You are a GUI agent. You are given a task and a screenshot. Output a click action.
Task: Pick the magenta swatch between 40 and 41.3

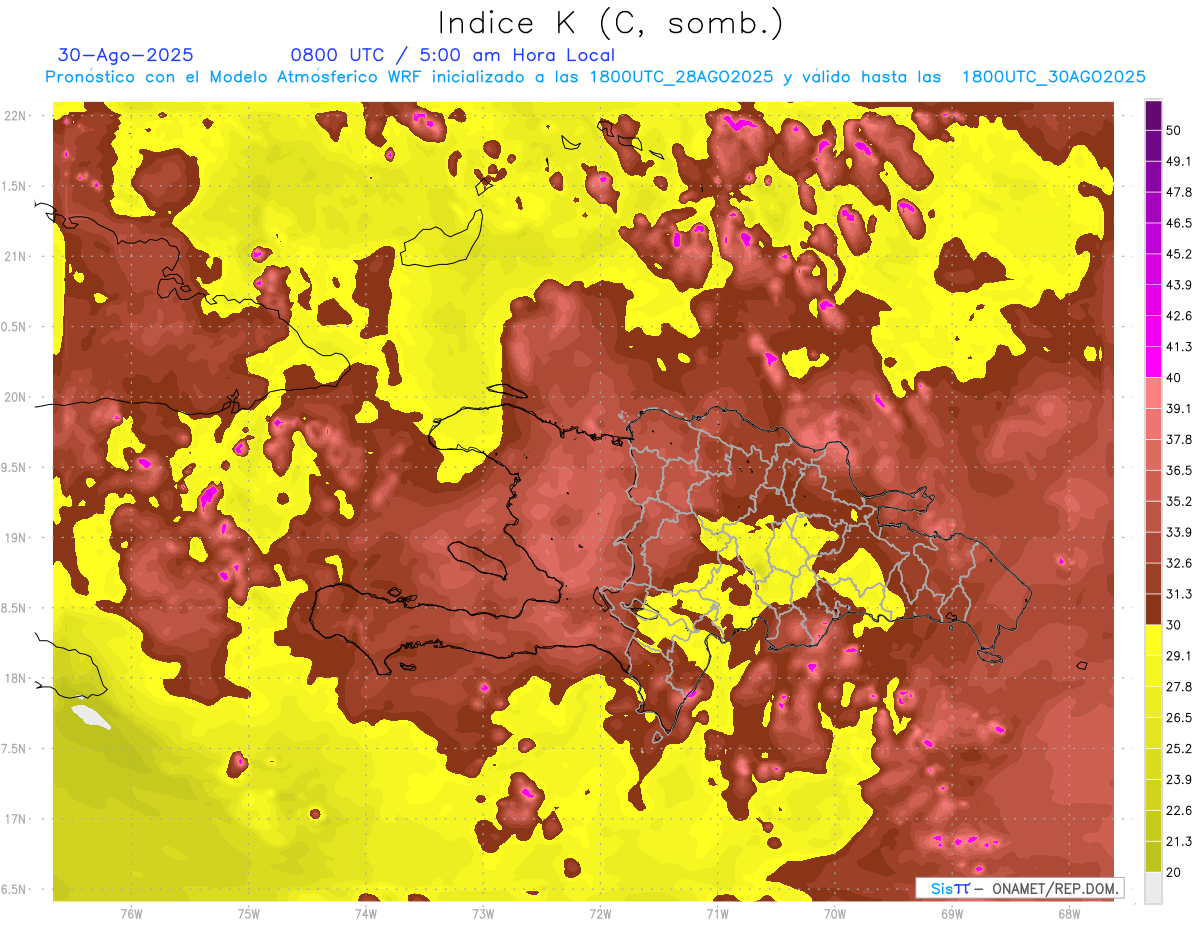(1153, 362)
